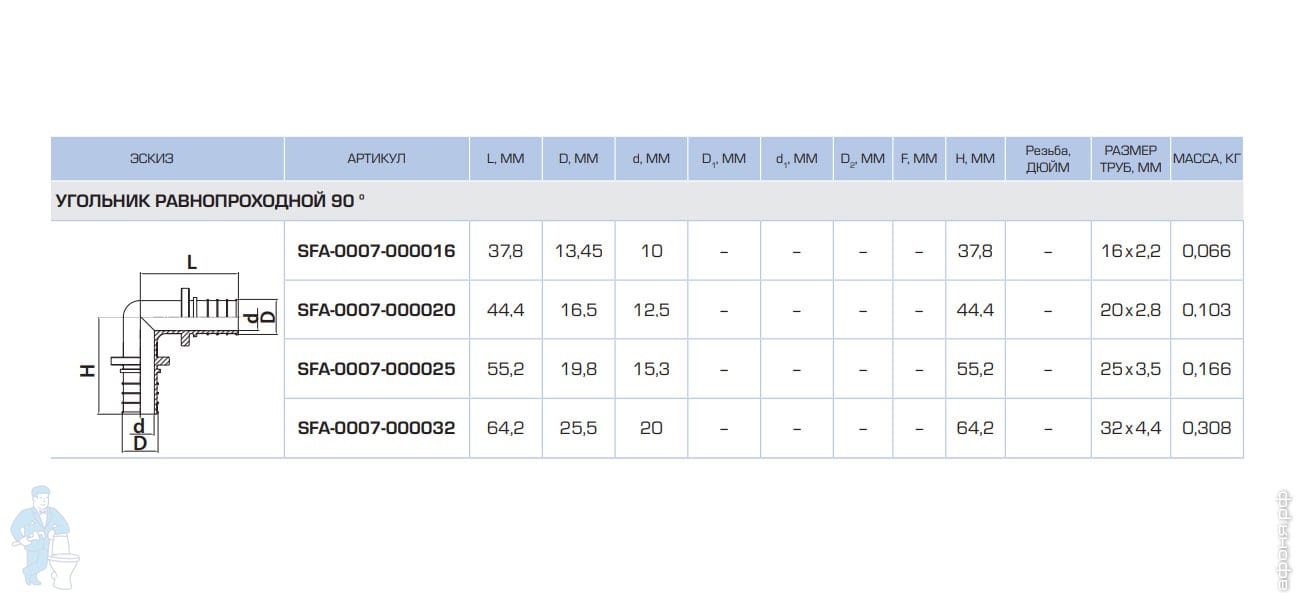This screenshot has height=600, width=1299.
Task: Click the elbow fitting sketch drawing
Action: pyautogui.click(x=180, y=345)
